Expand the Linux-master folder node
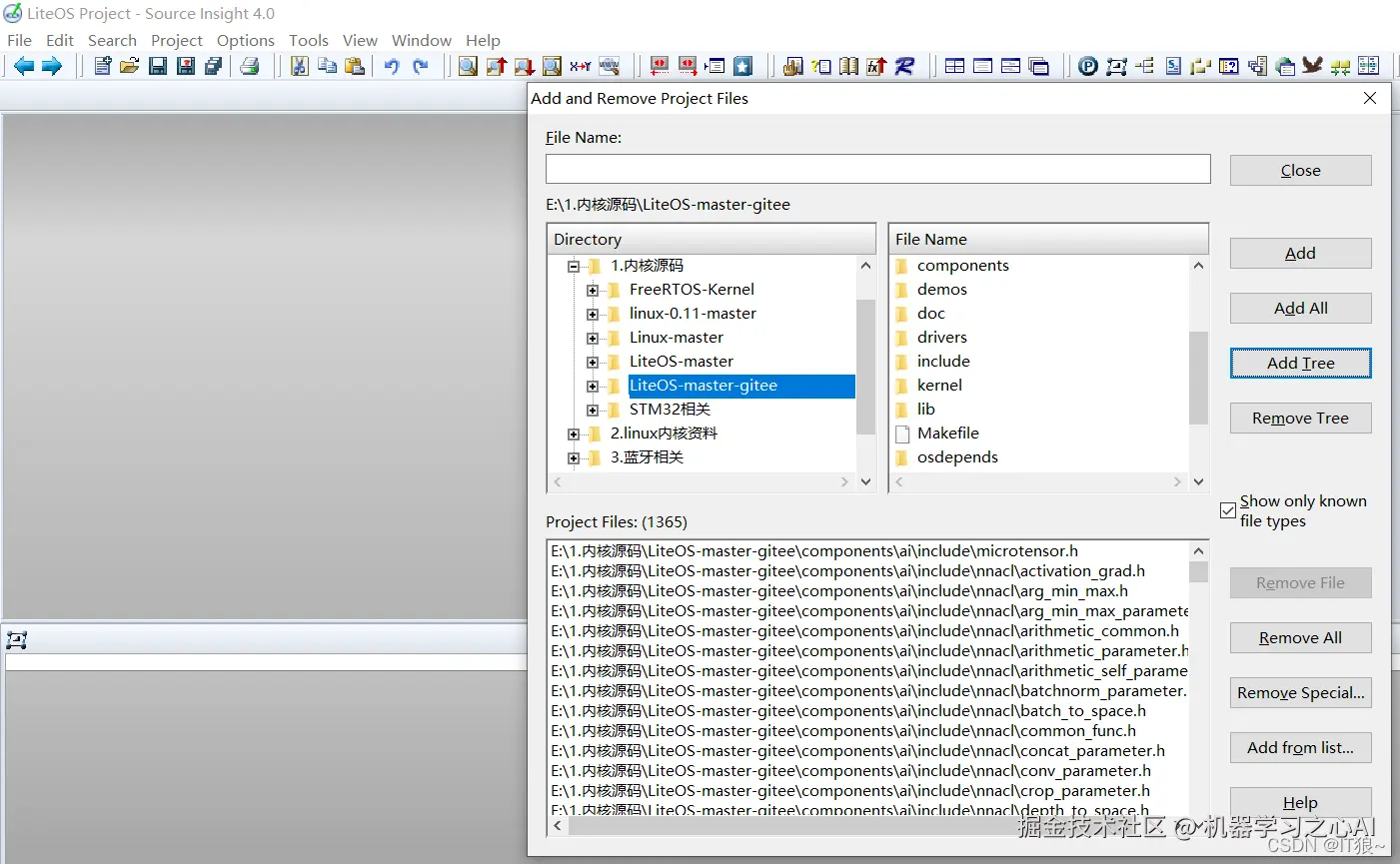Image resolution: width=1400 pixels, height=864 pixels. pyautogui.click(x=593, y=338)
